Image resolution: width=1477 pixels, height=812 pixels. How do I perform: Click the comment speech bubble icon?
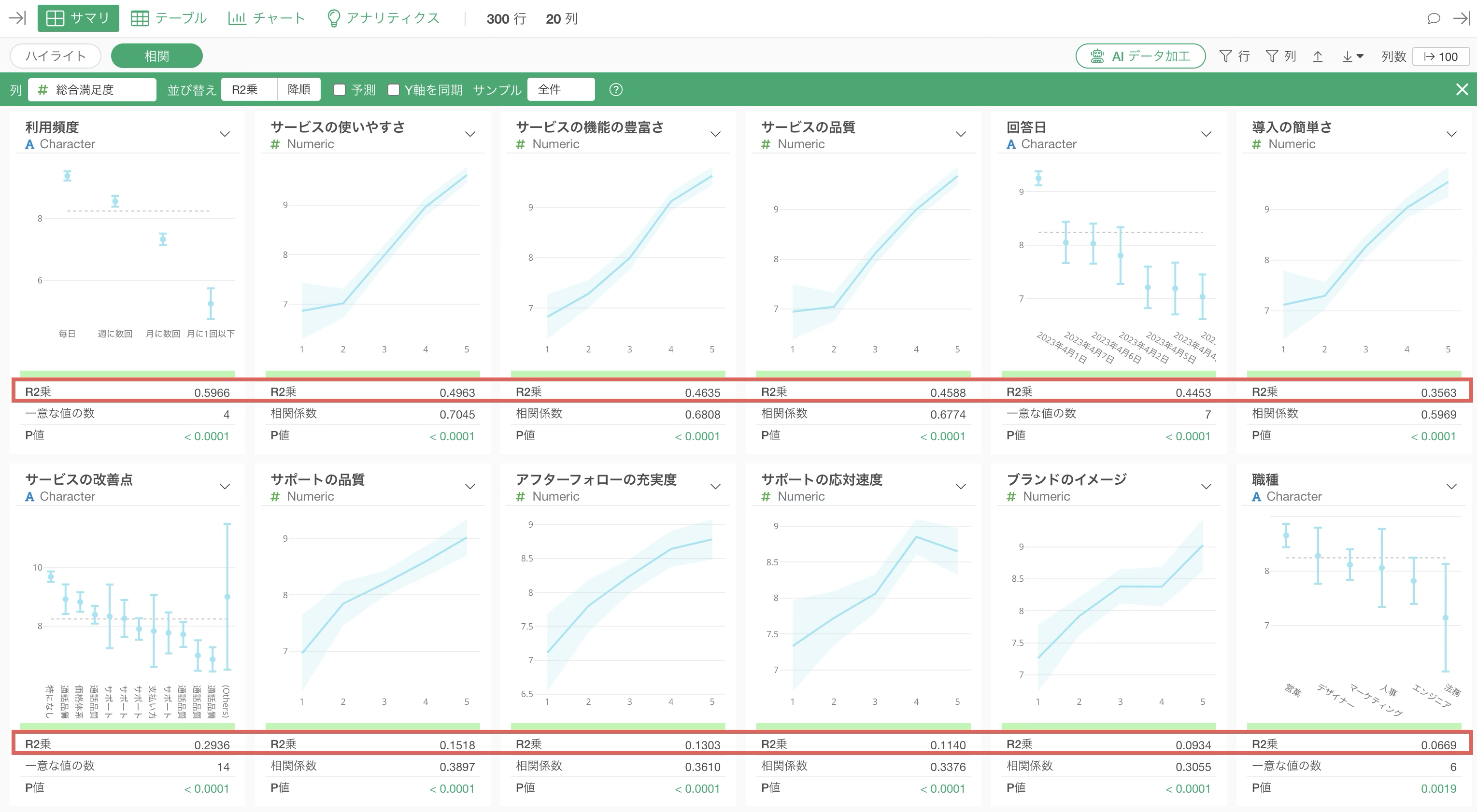pyautogui.click(x=1433, y=18)
